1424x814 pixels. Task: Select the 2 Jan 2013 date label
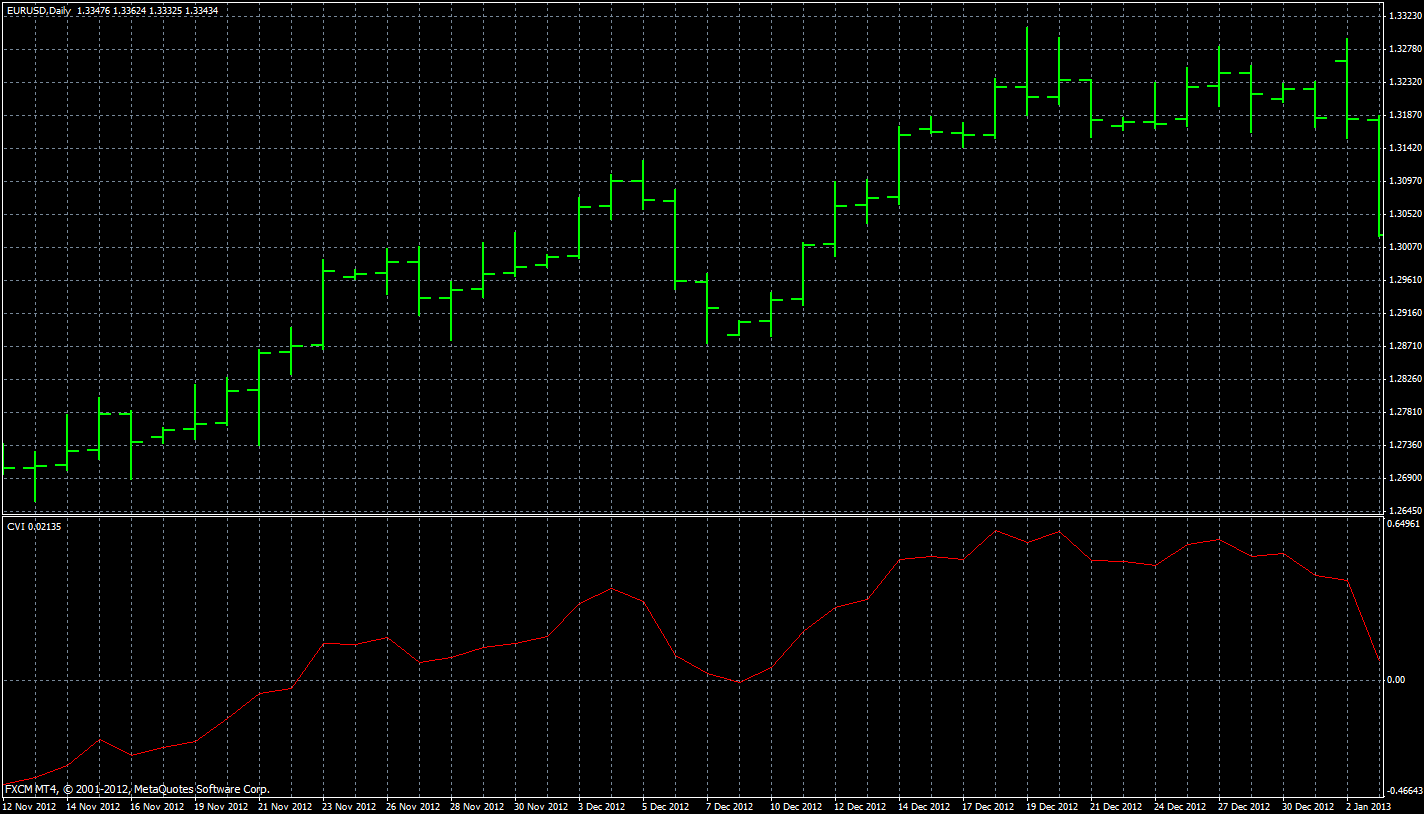tap(1370, 806)
